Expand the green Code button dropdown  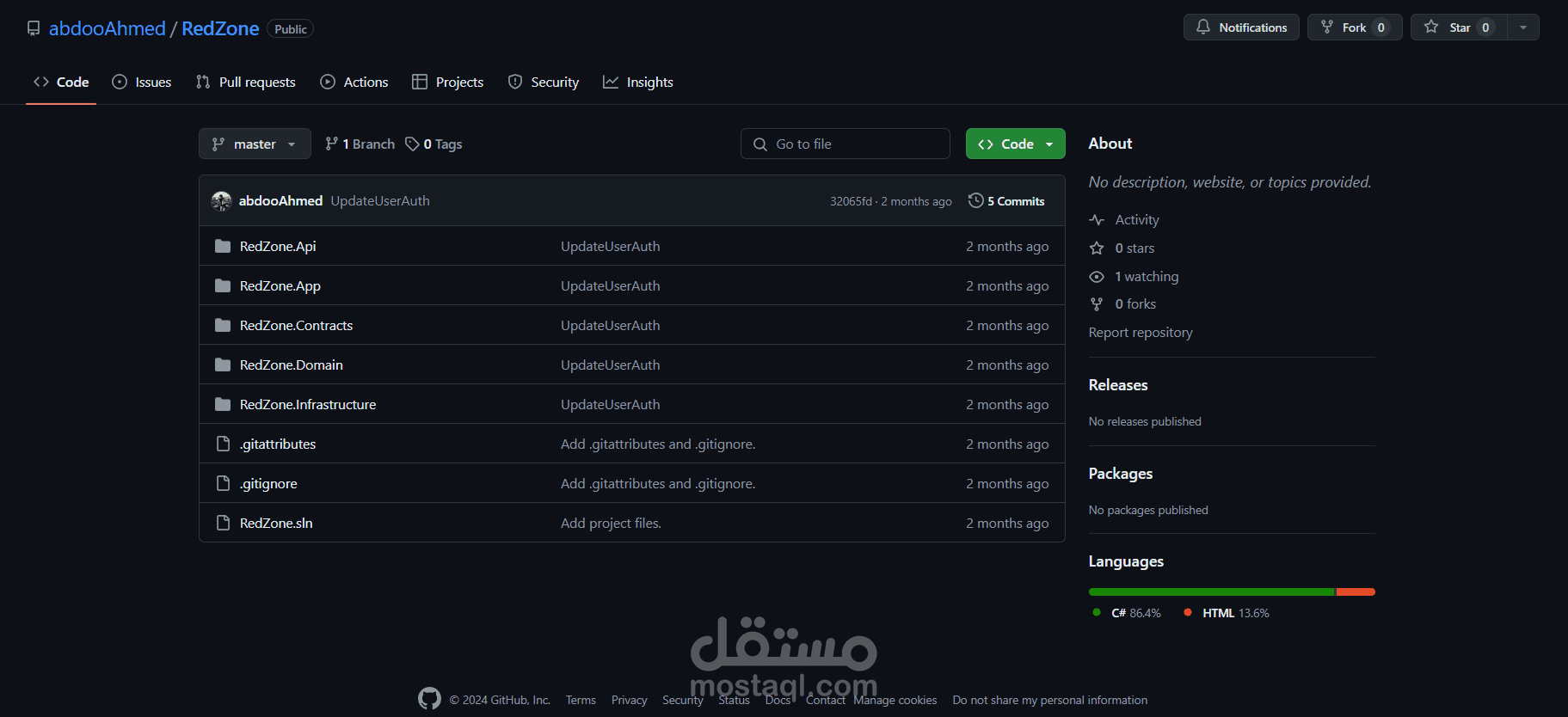[x=1049, y=144]
